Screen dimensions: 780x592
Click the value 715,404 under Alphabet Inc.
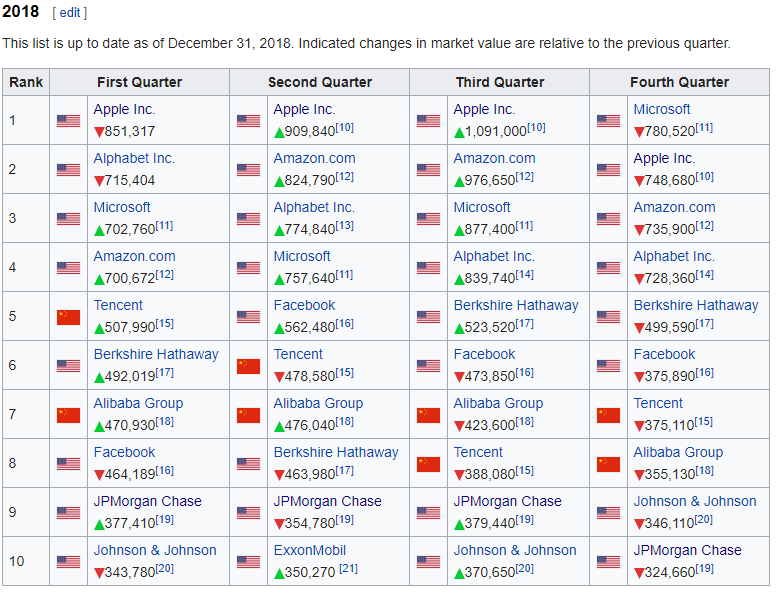coord(130,181)
